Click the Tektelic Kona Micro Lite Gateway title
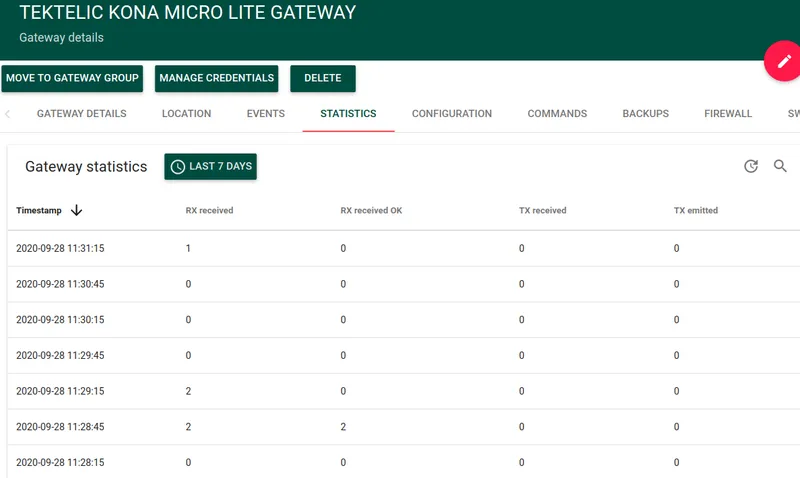Viewport: 800px width, 478px height. (x=188, y=12)
